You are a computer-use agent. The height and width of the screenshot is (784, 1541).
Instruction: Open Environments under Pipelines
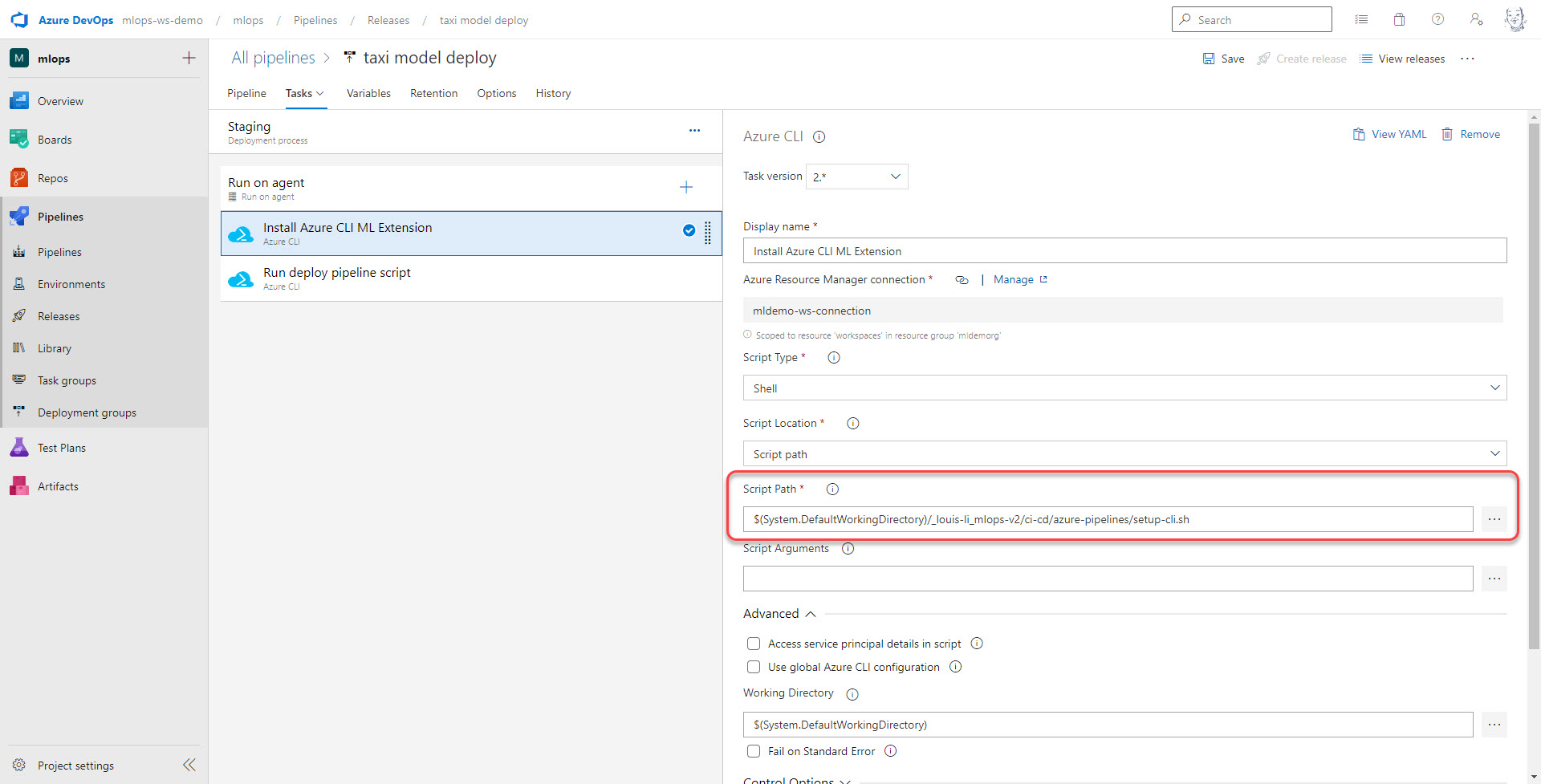pos(104,284)
